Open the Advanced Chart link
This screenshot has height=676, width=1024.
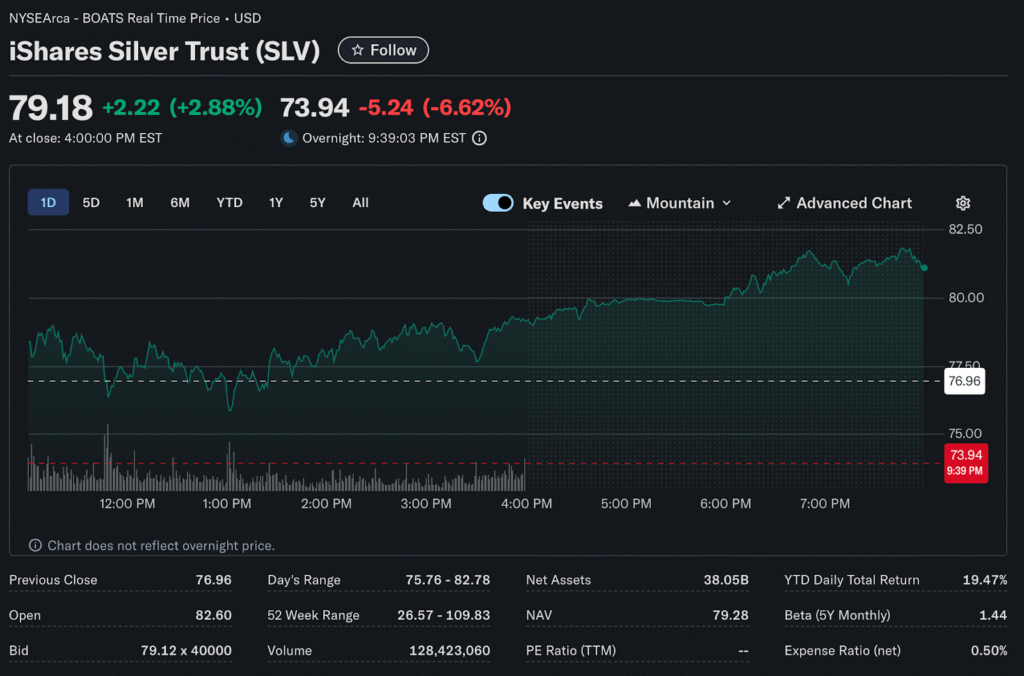854,203
